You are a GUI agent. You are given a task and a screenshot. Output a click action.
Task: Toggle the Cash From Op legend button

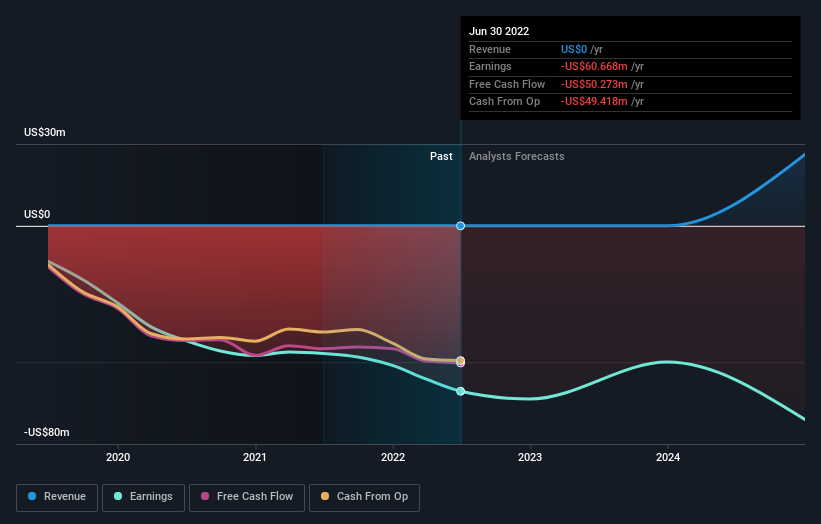coord(364,497)
